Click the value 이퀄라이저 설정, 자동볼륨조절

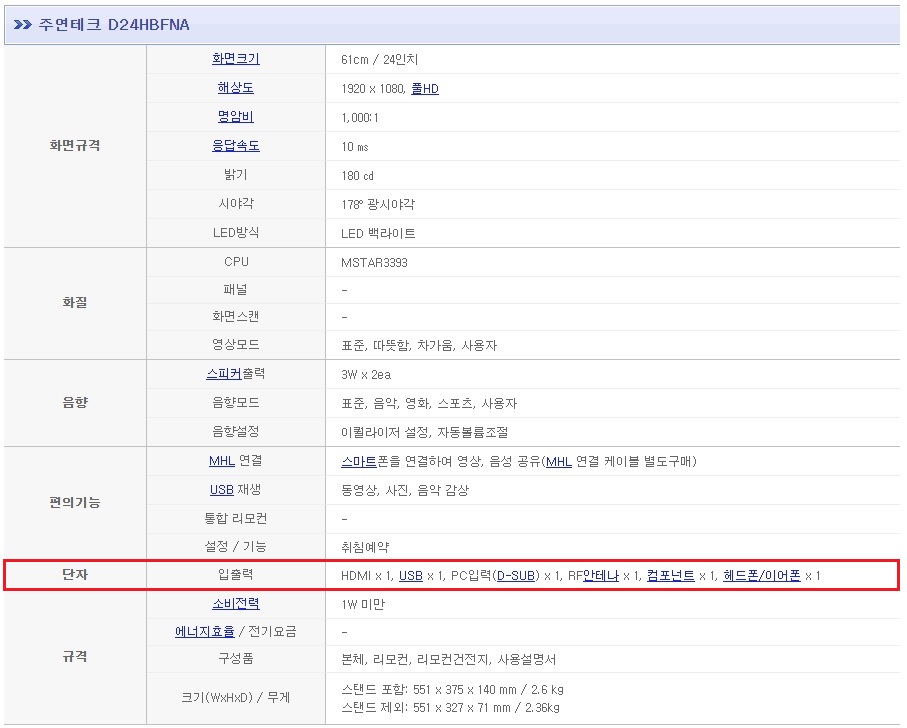(x=425, y=433)
